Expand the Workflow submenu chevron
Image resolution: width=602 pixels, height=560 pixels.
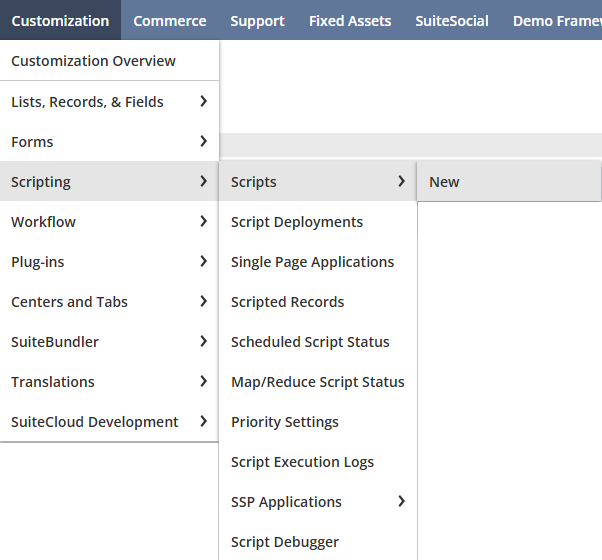pos(204,221)
